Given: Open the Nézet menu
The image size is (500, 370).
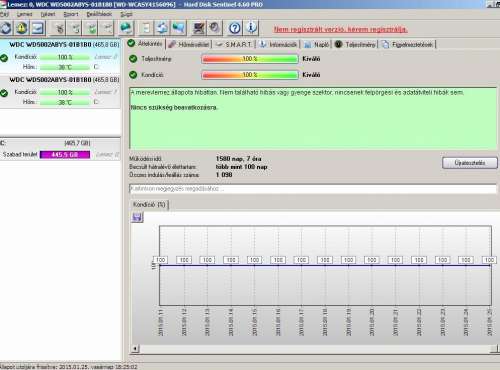Looking at the screenshot, I should pyautogui.click(x=48, y=14).
